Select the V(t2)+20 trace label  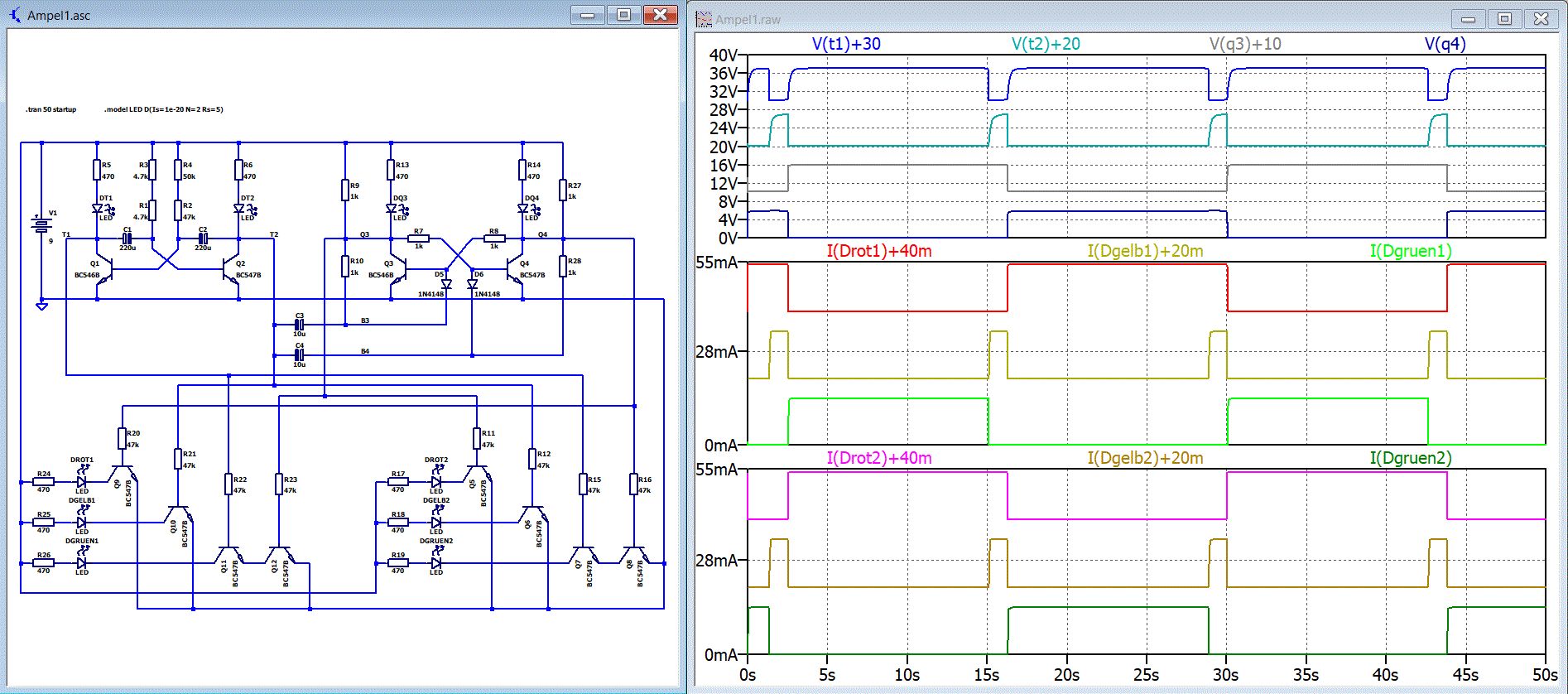(x=1046, y=44)
